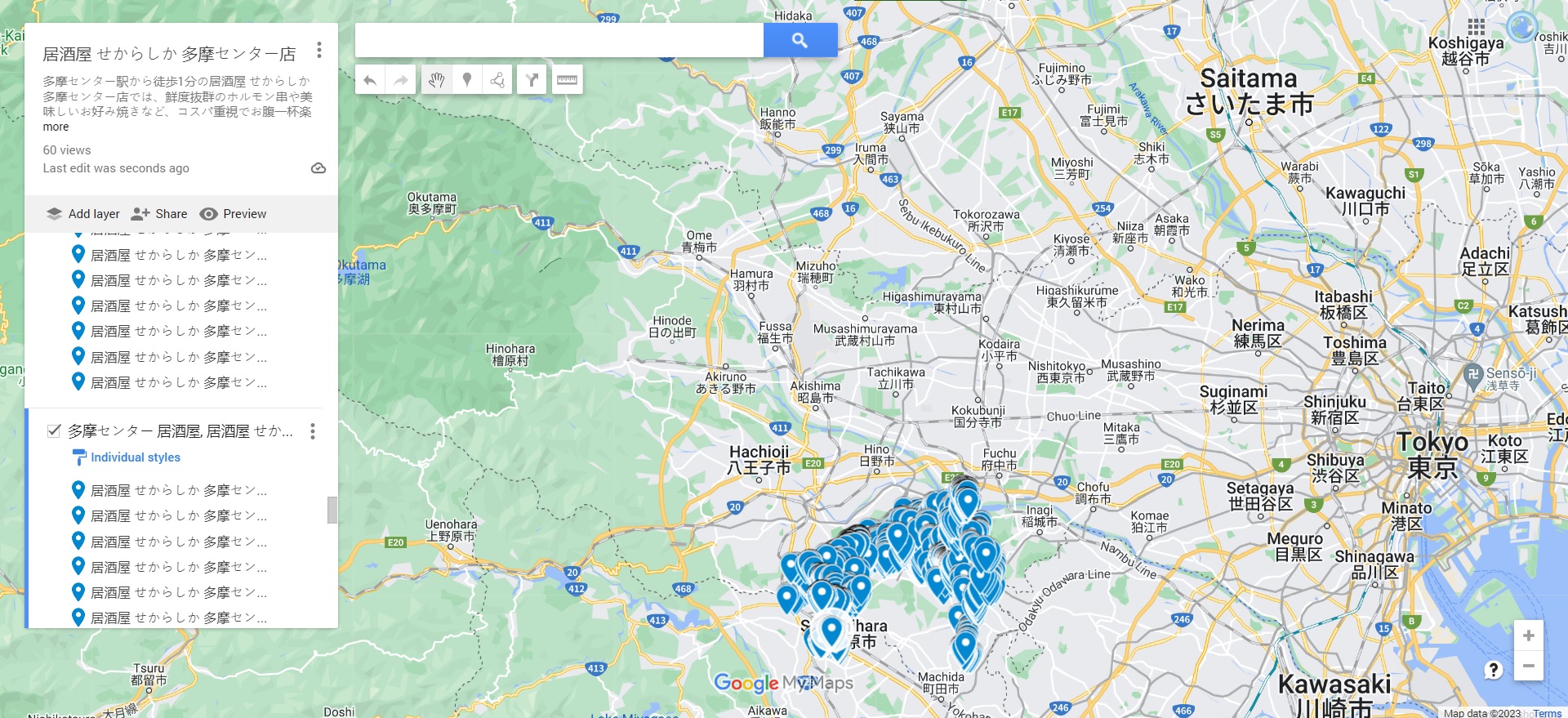Select the Measure distances ruler tool
This screenshot has height=718, width=1568.
pyautogui.click(x=567, y=80)
